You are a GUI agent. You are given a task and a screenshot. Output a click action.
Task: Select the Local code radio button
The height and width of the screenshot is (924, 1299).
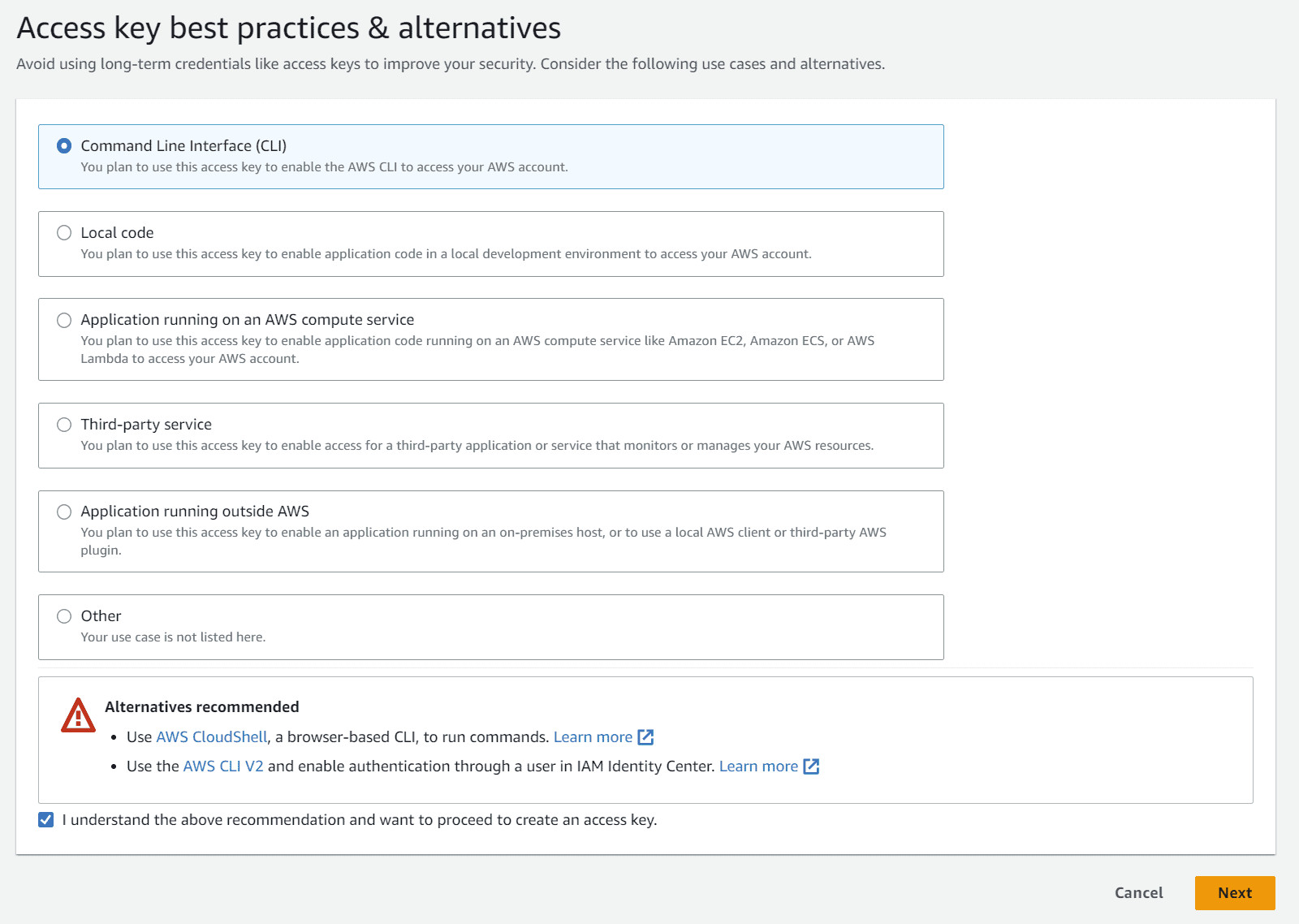(64, 232)
